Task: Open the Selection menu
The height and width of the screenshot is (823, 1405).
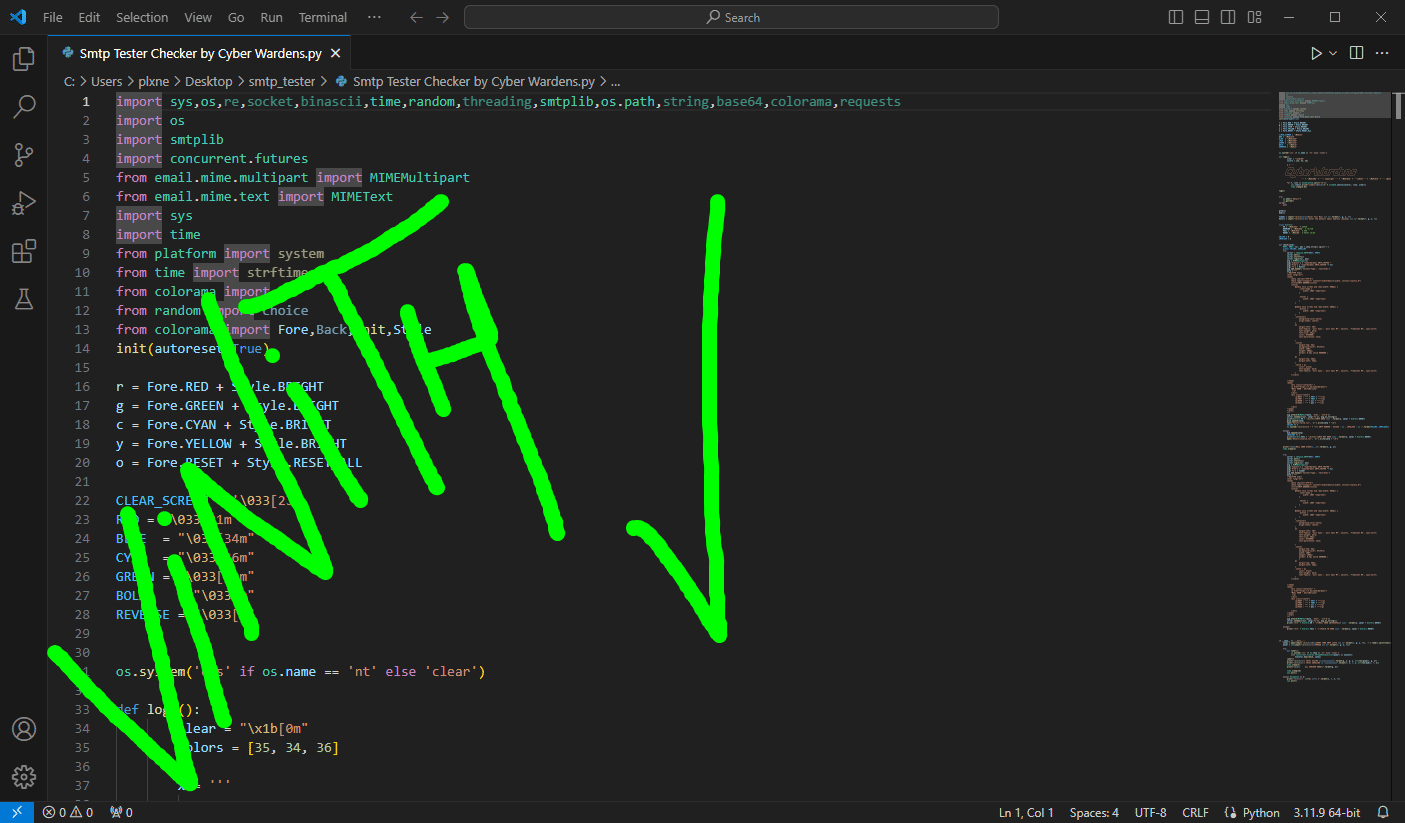Action: coord(142,17)
